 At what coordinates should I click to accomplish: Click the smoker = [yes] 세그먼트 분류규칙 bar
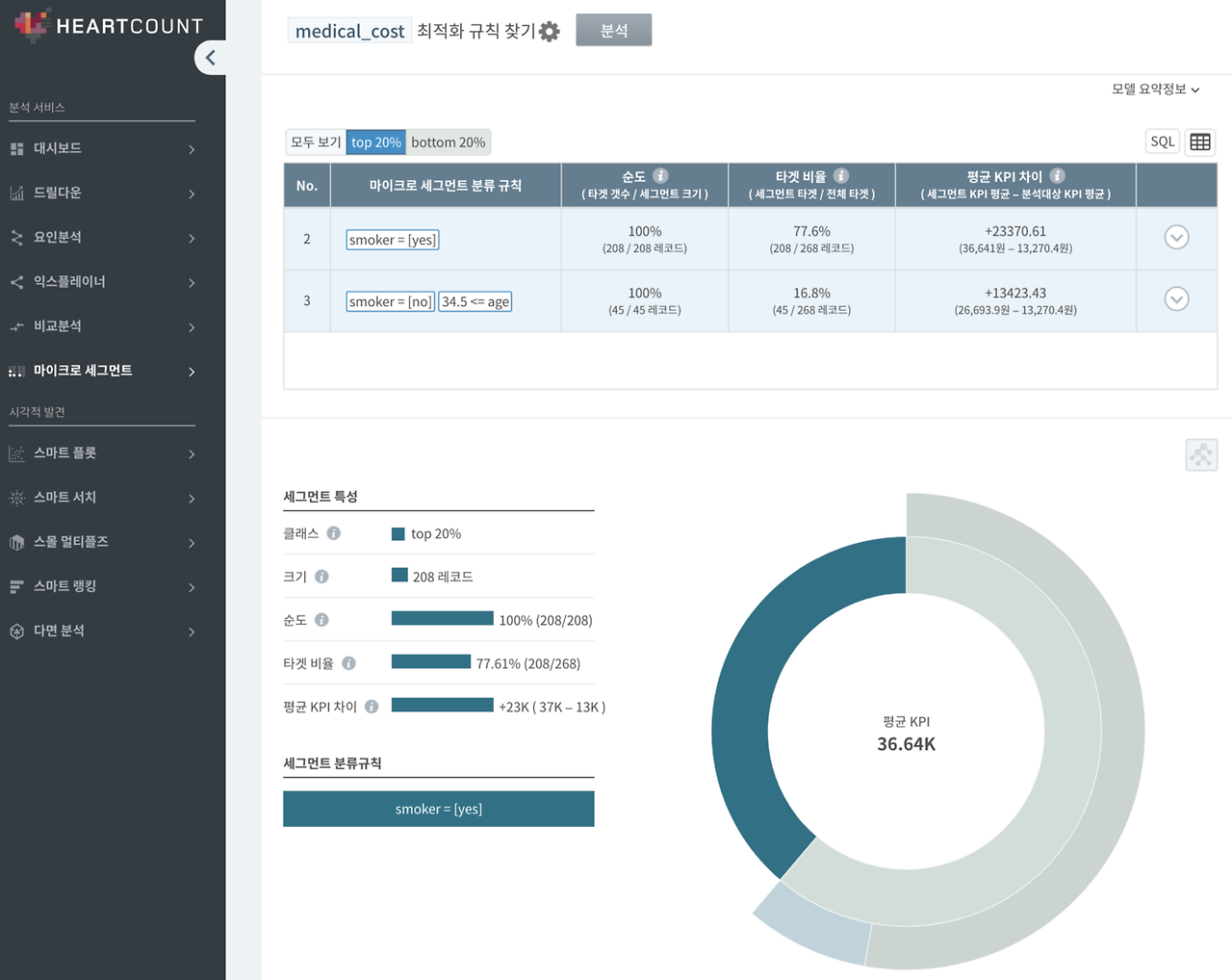pos(439,809)
